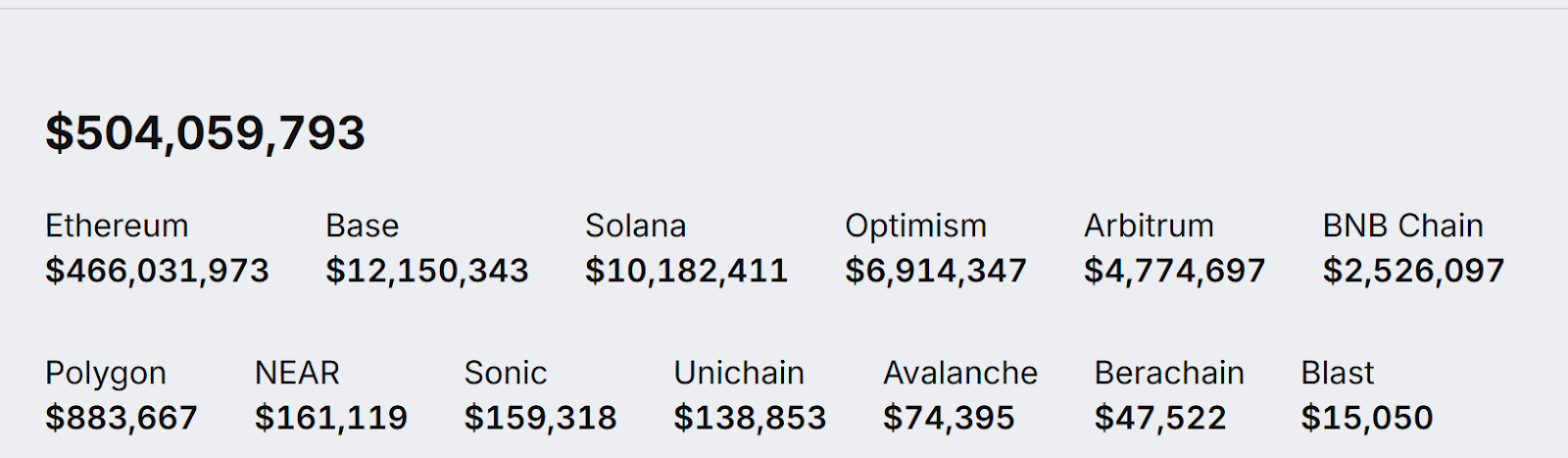Click the Berachain label
Screen dimensions: 1568x458
pyautogui.click(x=1169, y=373)
